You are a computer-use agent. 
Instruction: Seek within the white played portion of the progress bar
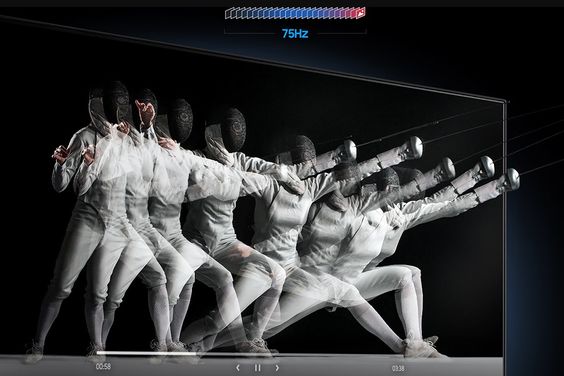pos(146,353)
